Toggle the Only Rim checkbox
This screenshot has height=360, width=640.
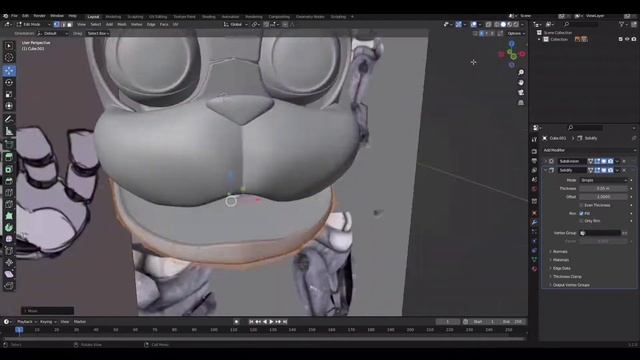point(581,221)
